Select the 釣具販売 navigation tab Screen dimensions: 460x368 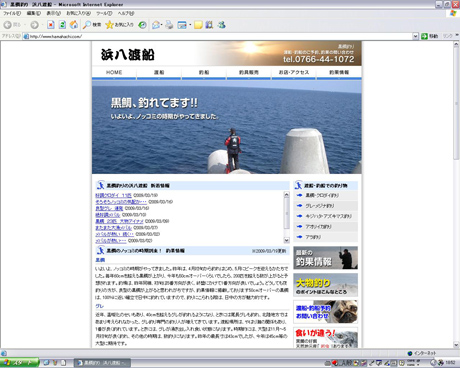[249, 73]
